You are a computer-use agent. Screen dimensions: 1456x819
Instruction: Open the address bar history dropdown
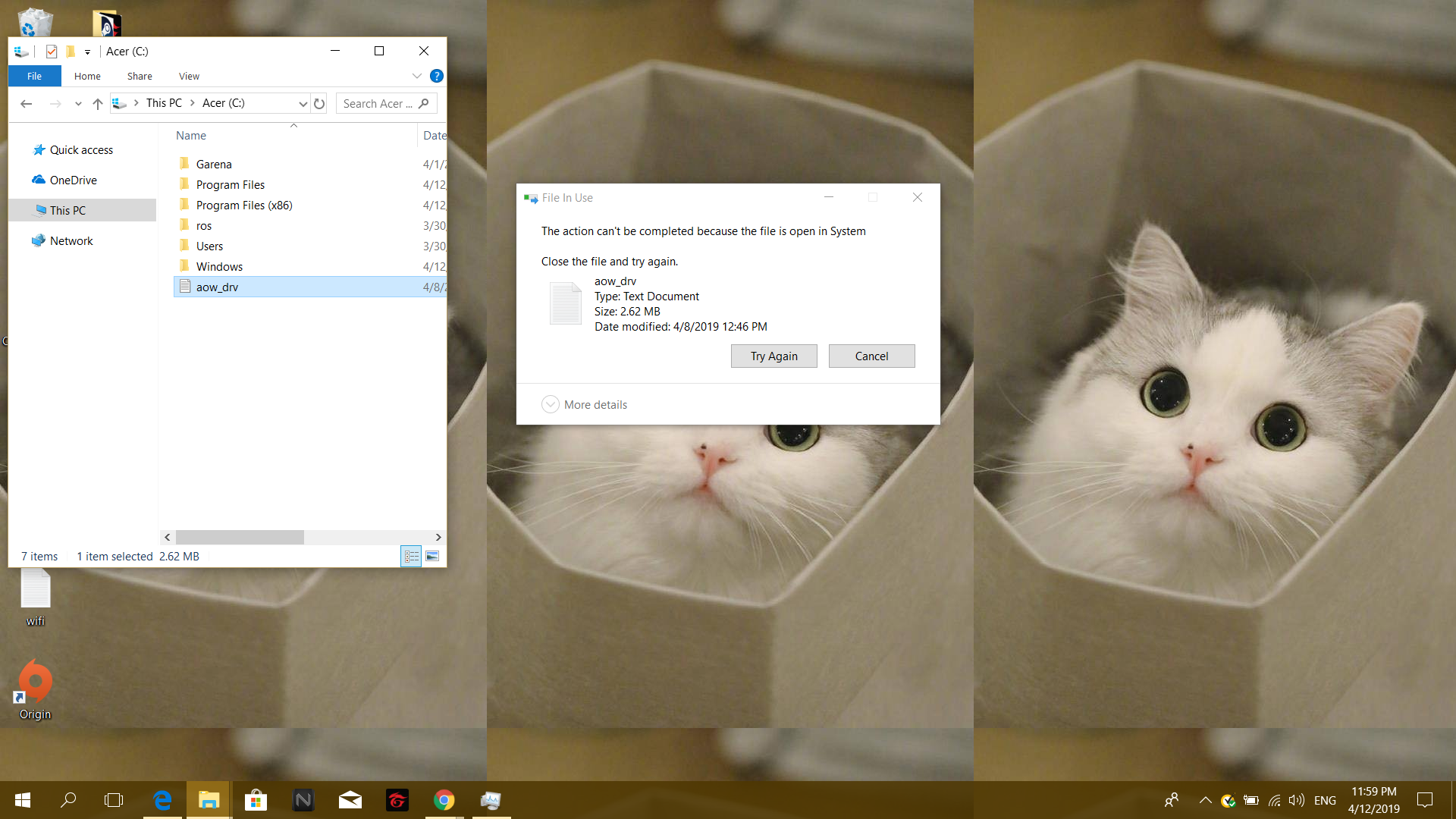tap(303, 104)
